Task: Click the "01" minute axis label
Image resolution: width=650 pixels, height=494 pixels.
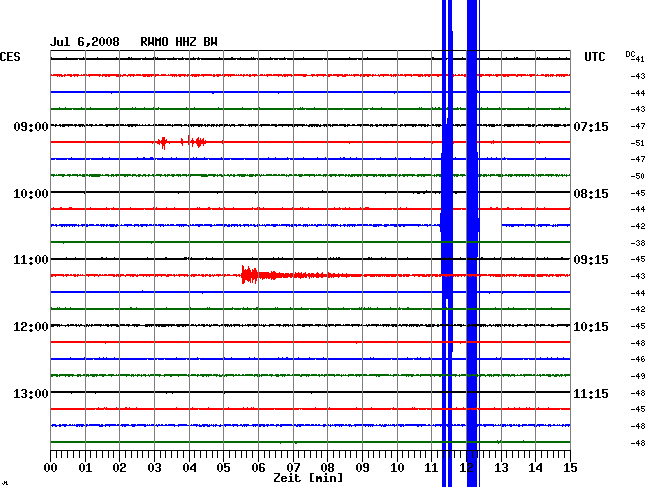Action: 85,468
